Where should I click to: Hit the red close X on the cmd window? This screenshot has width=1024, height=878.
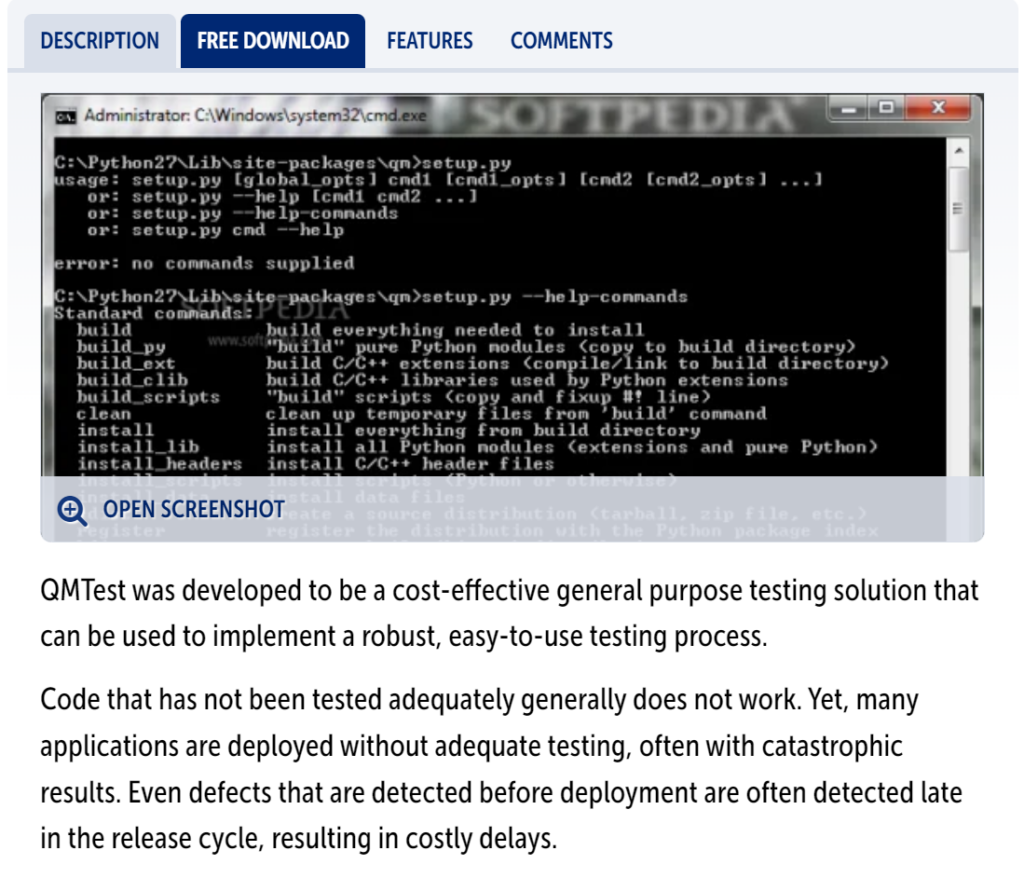point(936,108)
